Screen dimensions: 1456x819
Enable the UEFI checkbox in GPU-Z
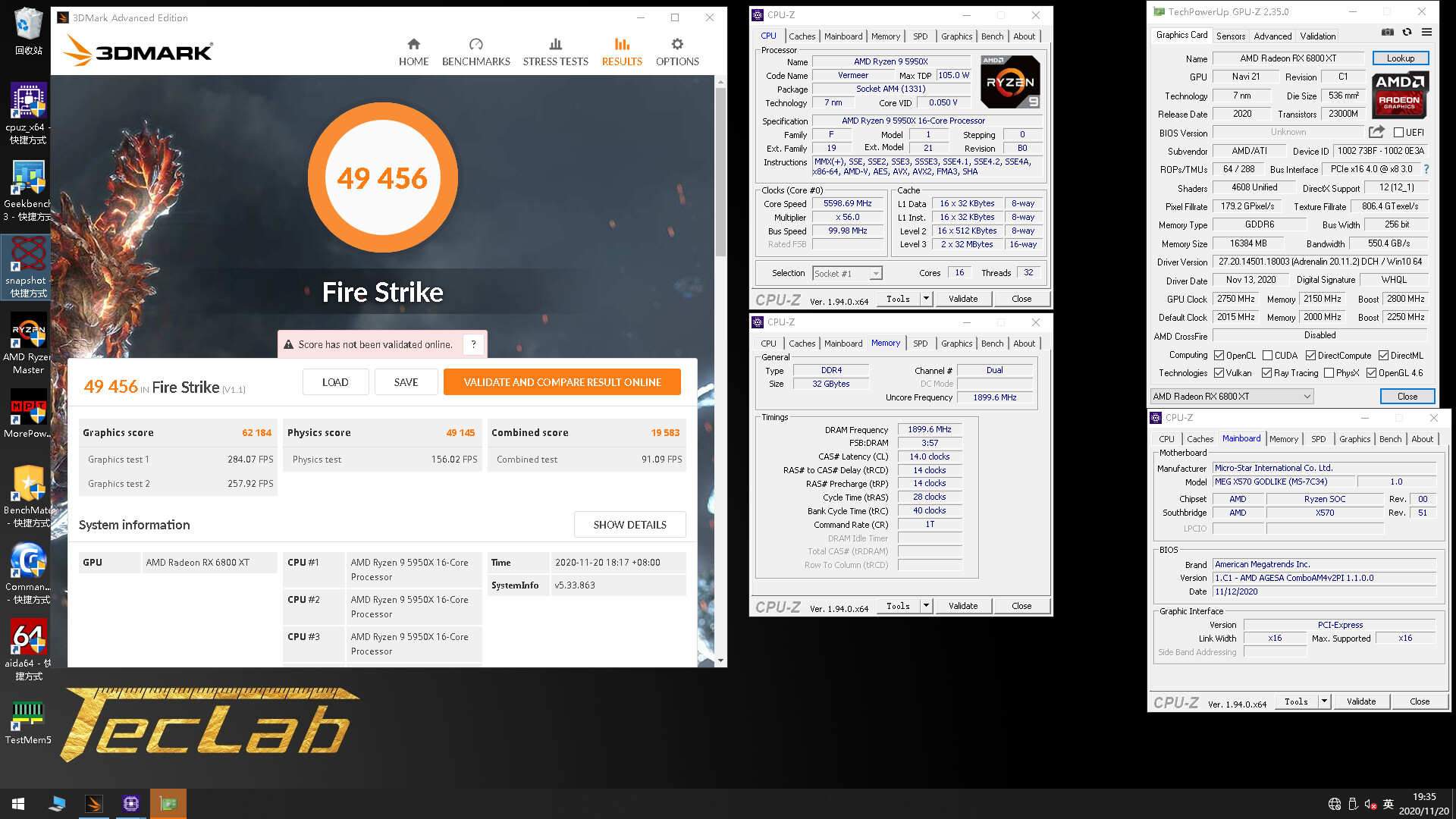[1399, 131]
